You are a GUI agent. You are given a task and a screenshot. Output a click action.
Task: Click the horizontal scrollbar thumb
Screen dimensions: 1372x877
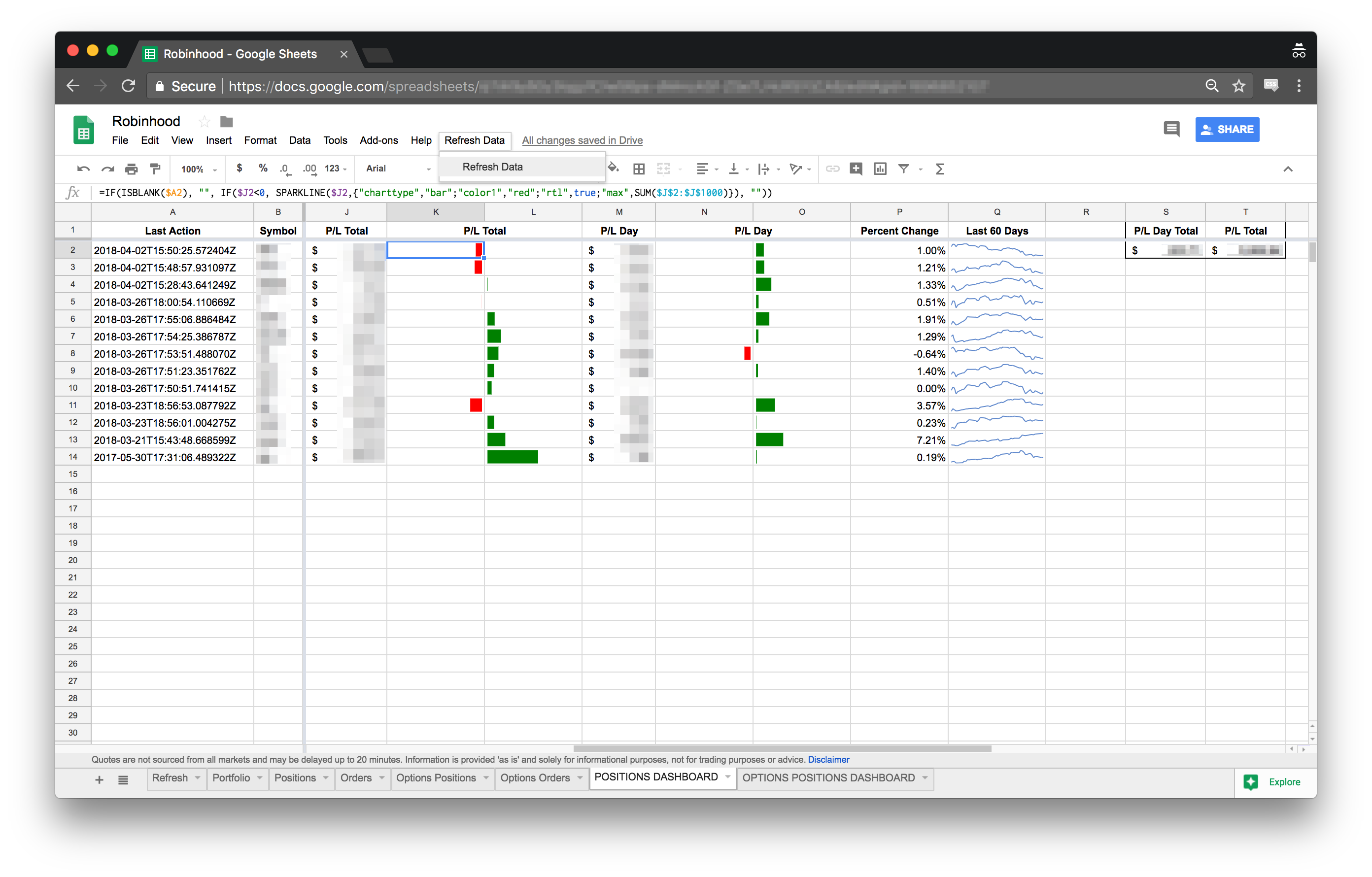pos(782,748)
